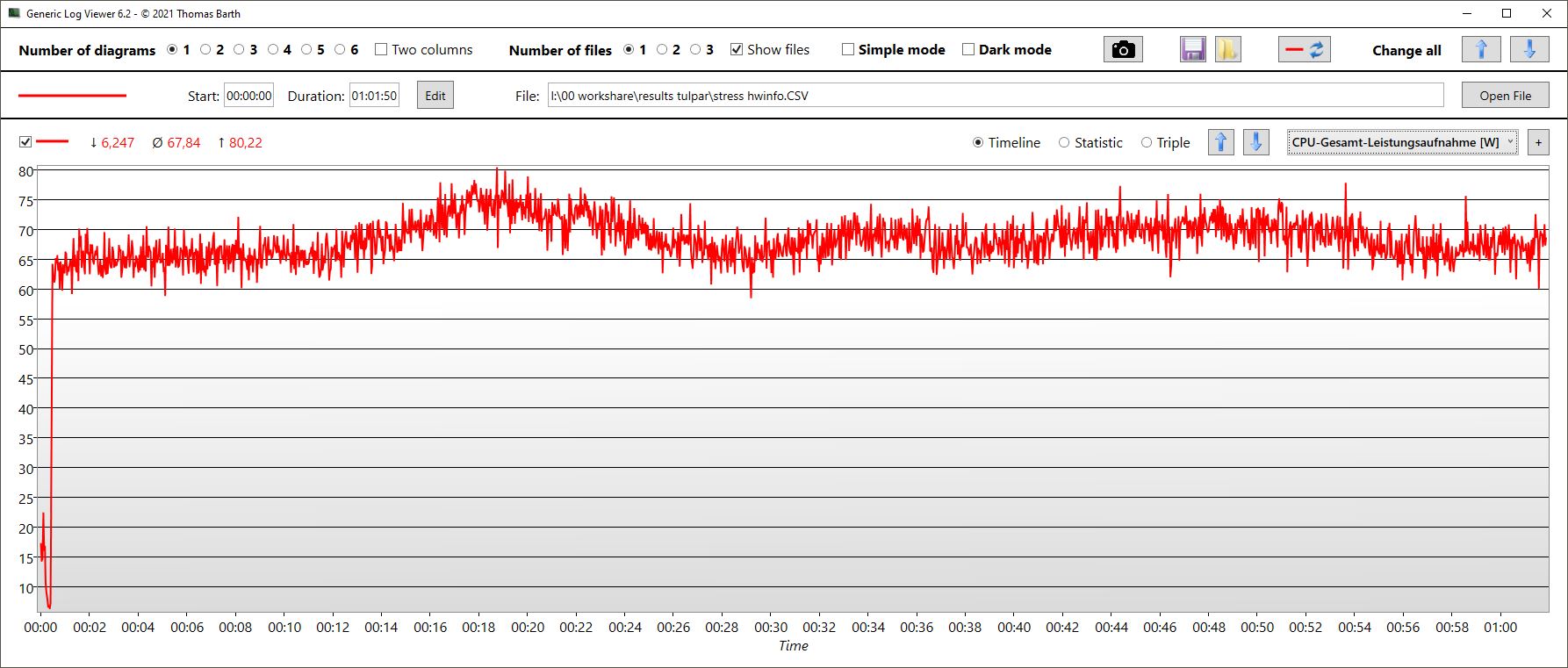Click the red line color swatch near Start
This screenshot has width=1568, height=668.
tap(72, 96)
